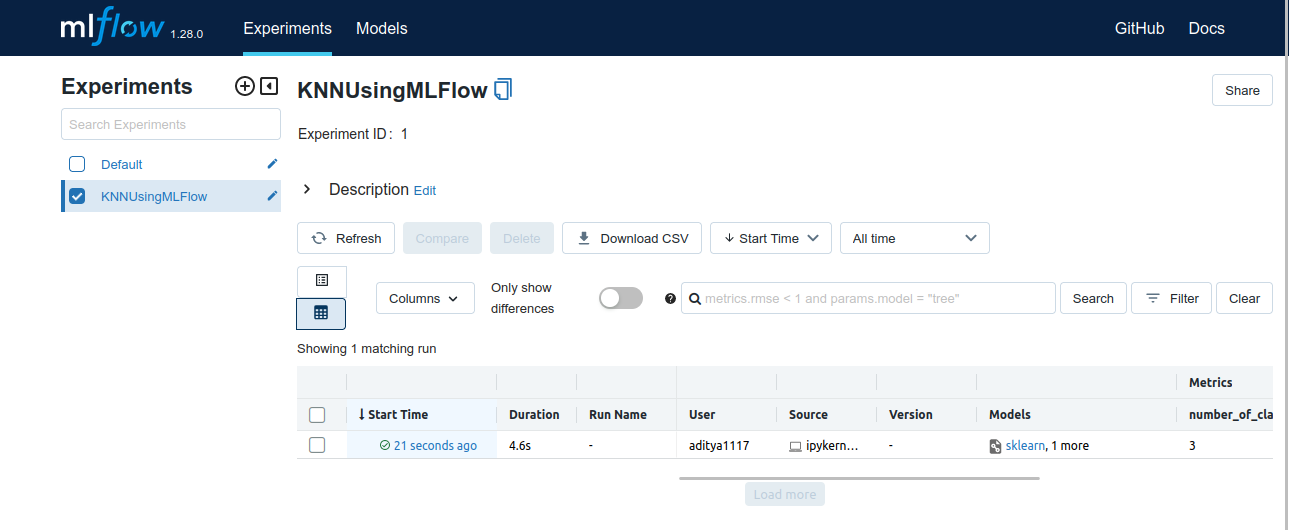Uncheck the KNNUsingMLFlow experiment checkbox
The width and height of the screenshot is (1289, 530).
coord(77,196)
